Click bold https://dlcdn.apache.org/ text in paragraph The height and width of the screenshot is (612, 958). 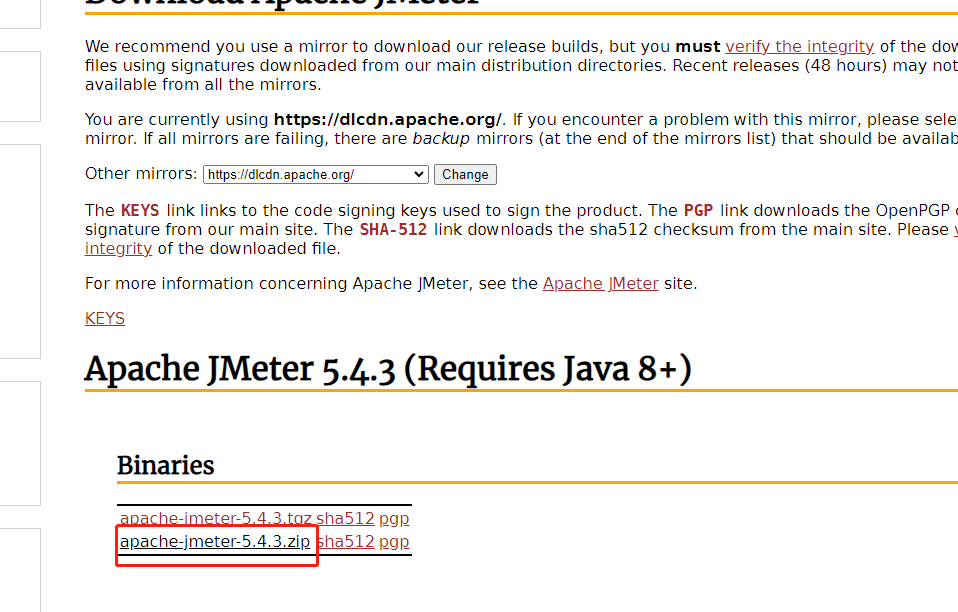(387, 119)
